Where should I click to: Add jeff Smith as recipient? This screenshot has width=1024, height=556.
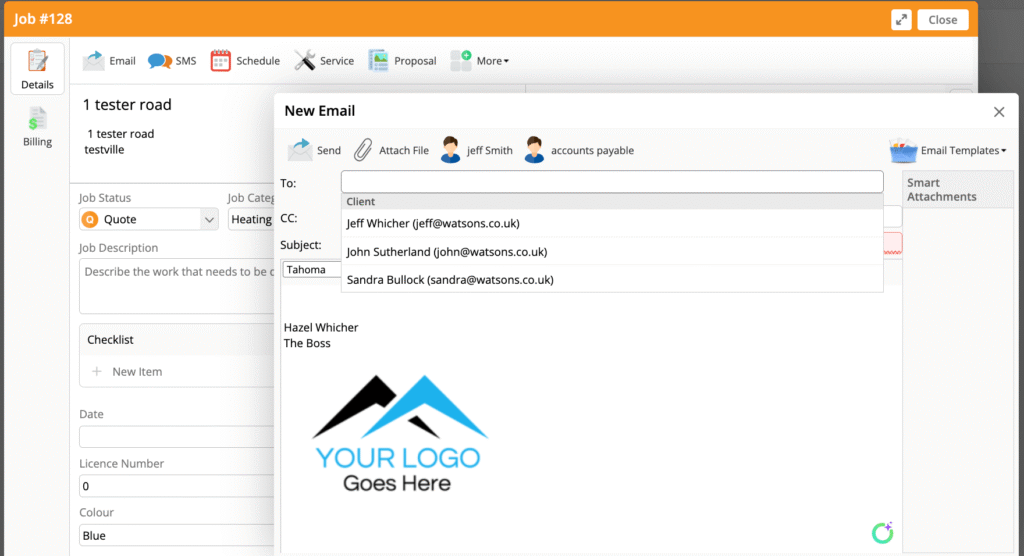pos(477,150)
